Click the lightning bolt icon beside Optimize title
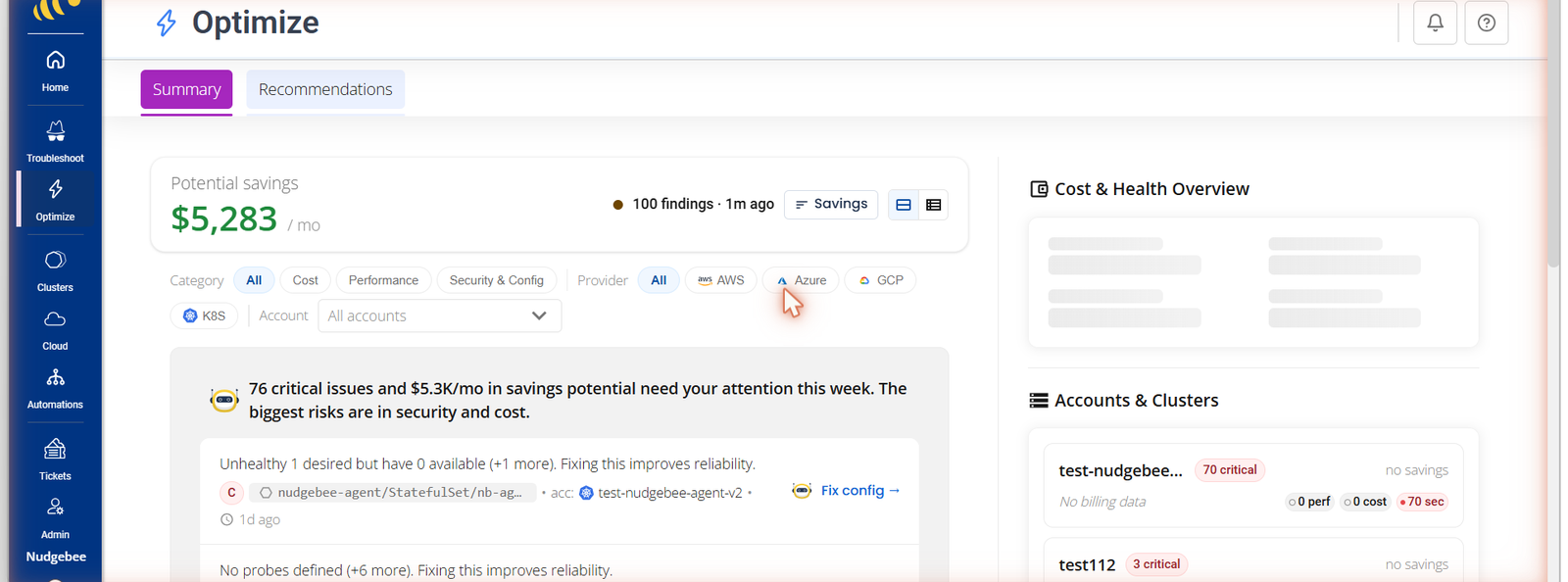The height and width of the screenshot is (582, 1568). pyautogui.click(x=167, y=23)
